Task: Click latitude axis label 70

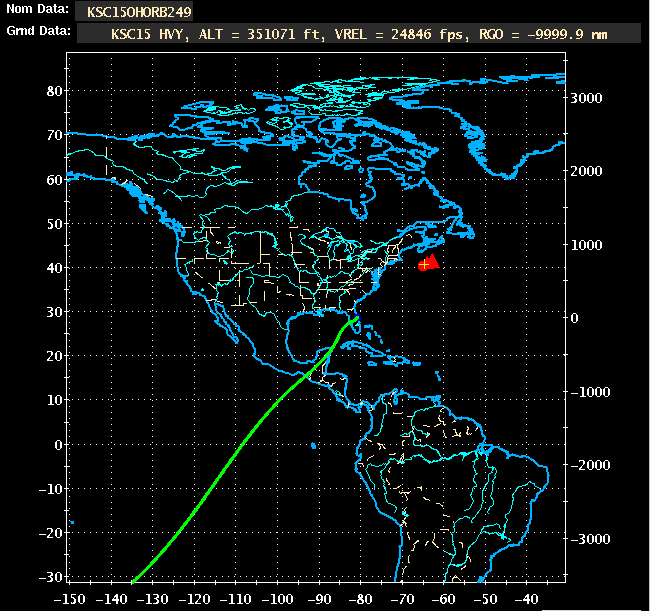Action: [x=54, y=136]
